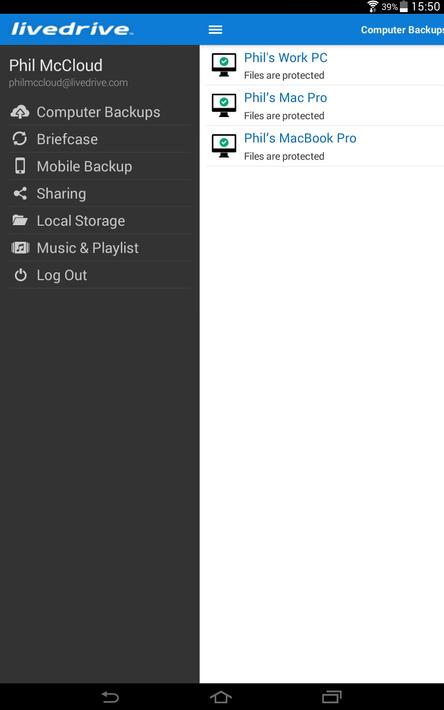
Task: Tap the Local Storage folder icon
Action: (20, 221)
